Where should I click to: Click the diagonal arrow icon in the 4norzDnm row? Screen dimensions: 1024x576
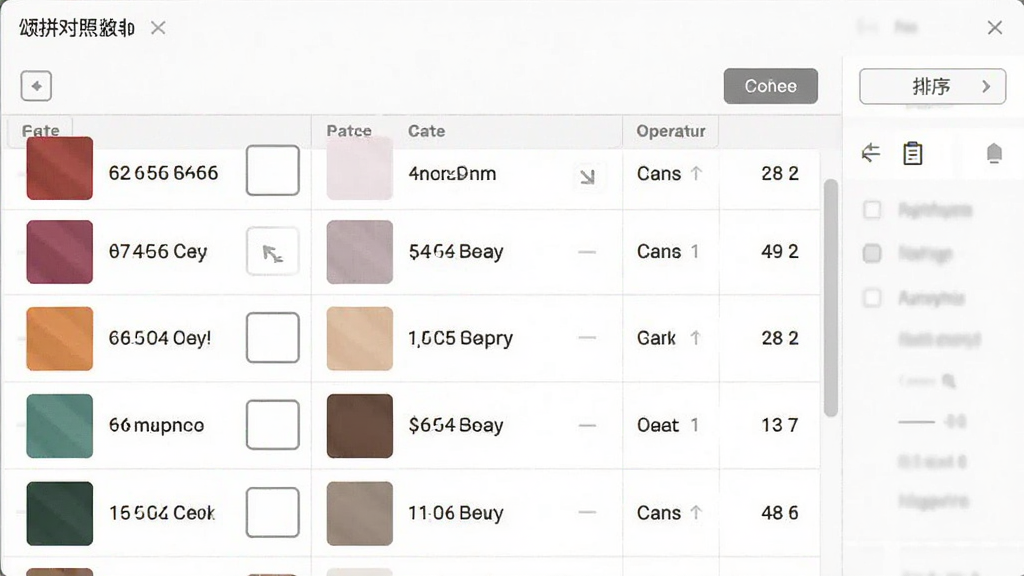pyautogui.click(x=587, y=176)
